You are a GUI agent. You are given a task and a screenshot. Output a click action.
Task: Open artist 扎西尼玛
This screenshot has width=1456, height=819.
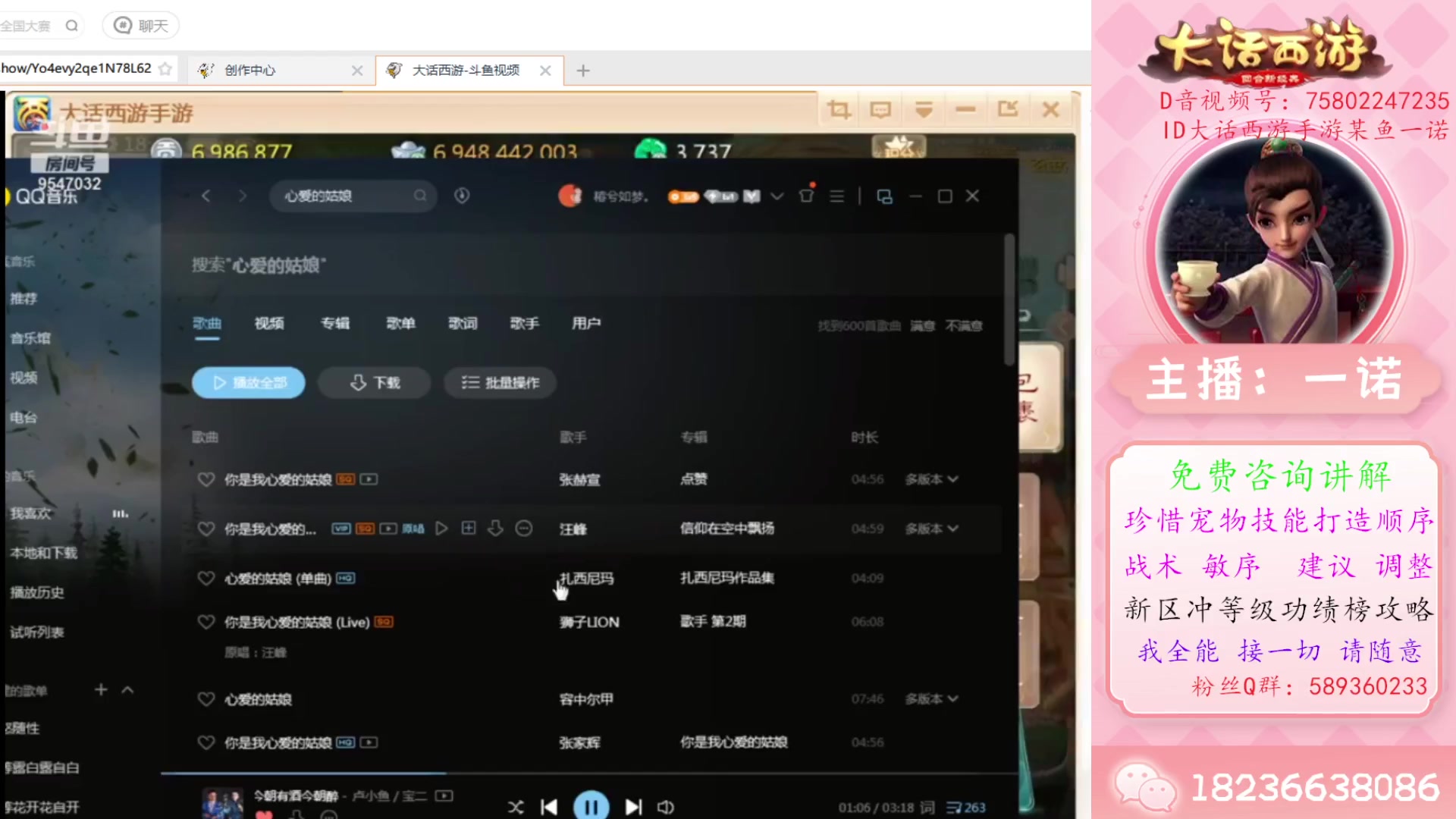point(586,579)
